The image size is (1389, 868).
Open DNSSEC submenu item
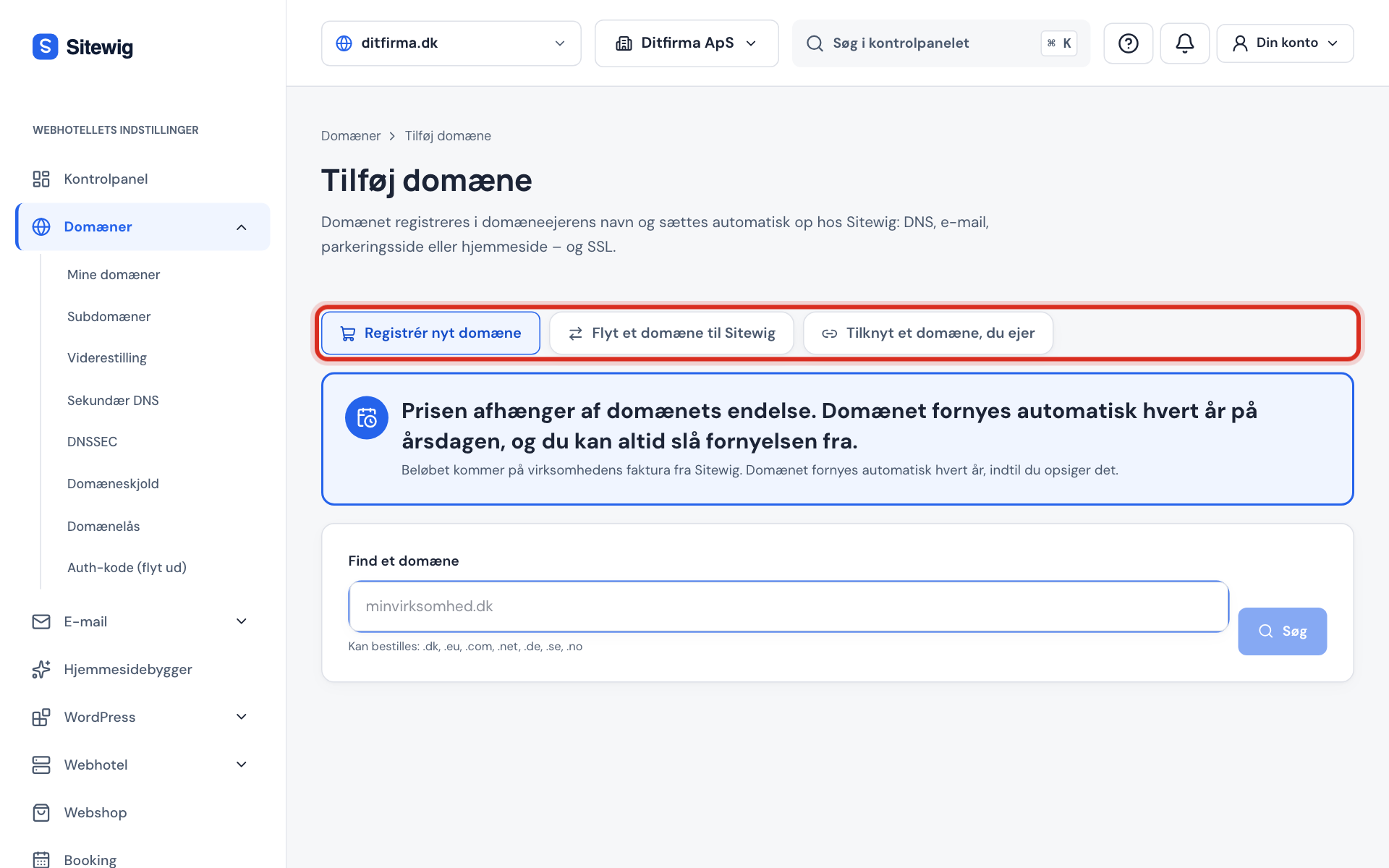tap(92, 442)
